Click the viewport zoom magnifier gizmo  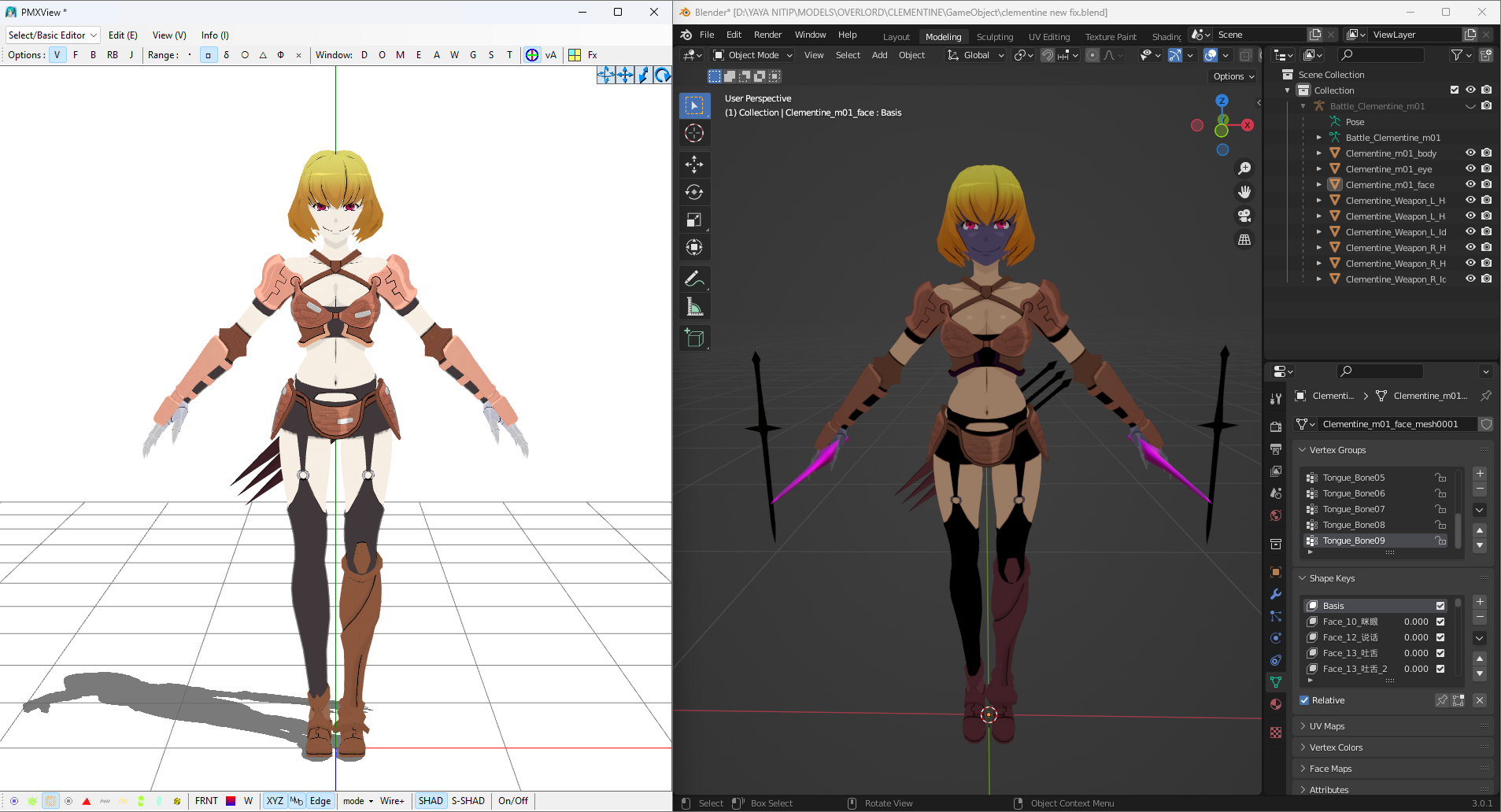pyautogui.click(x=1244, y=168)
